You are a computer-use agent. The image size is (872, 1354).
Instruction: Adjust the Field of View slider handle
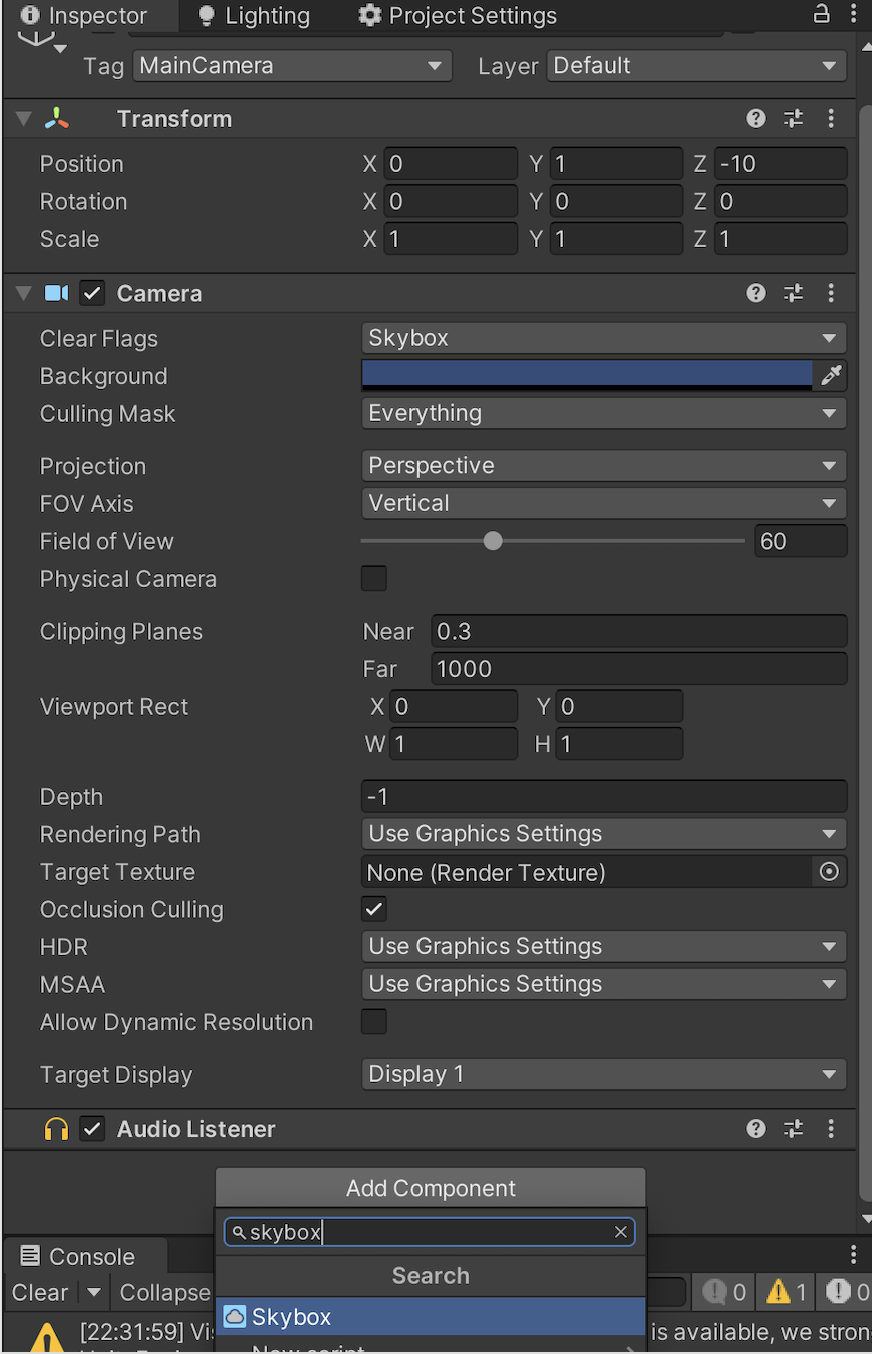tap(493, 541)
